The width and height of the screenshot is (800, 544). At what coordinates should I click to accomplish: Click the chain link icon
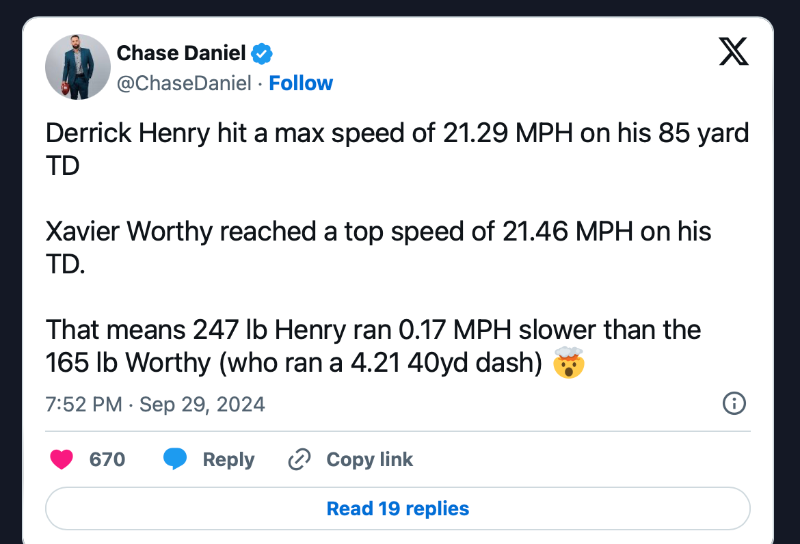(x=299, y=460)
